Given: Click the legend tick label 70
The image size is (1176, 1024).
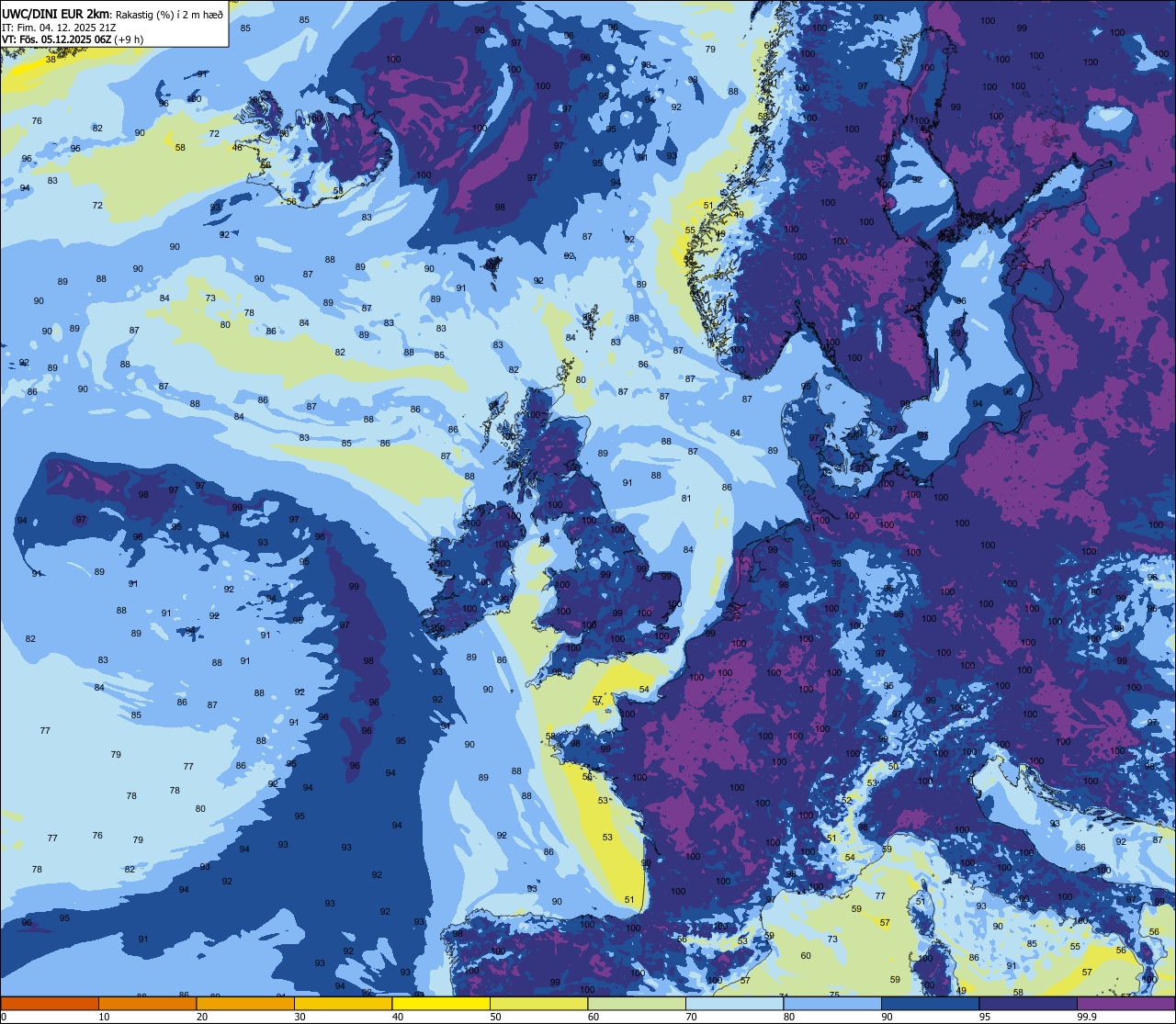Looking at the screenshot, I should [x=691, y=1017].
